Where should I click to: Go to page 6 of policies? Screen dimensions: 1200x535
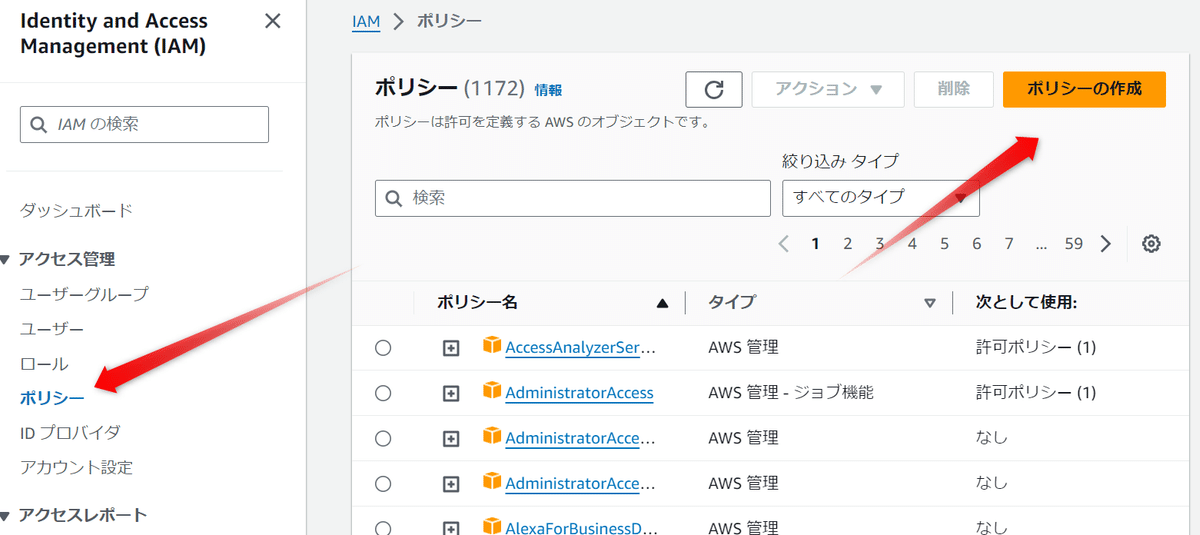click(977, 243)
